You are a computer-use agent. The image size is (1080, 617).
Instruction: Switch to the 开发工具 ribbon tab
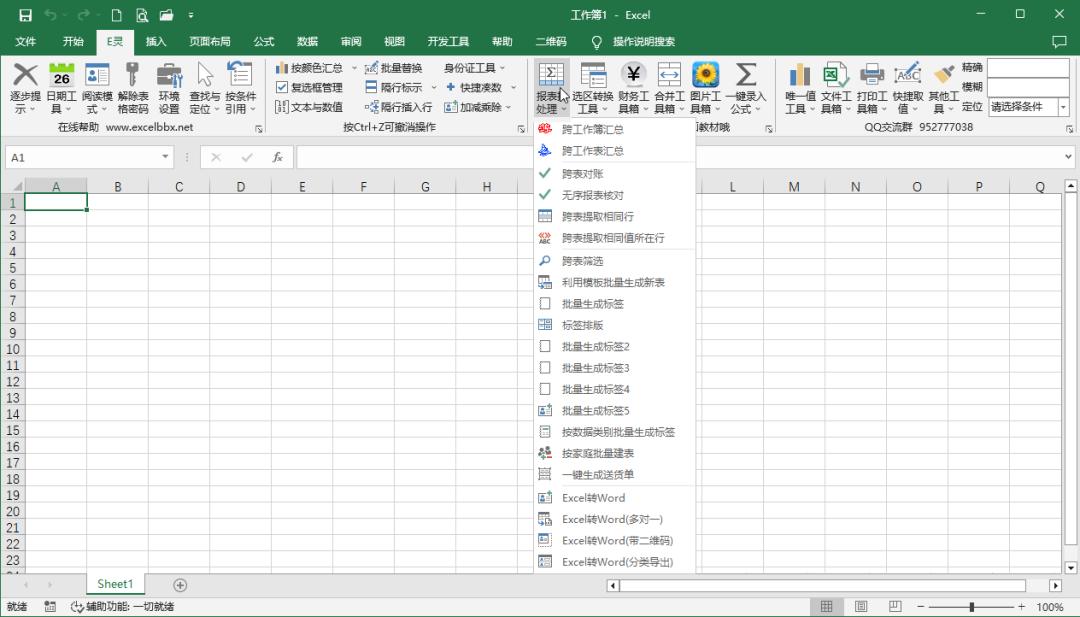pyautogui.click(x=448, y=41)
